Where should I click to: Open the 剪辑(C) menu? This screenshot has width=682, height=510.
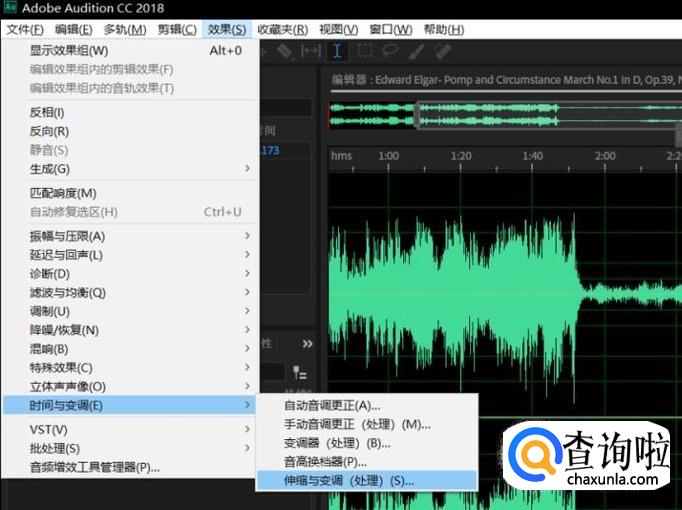[x=177, y=30]
